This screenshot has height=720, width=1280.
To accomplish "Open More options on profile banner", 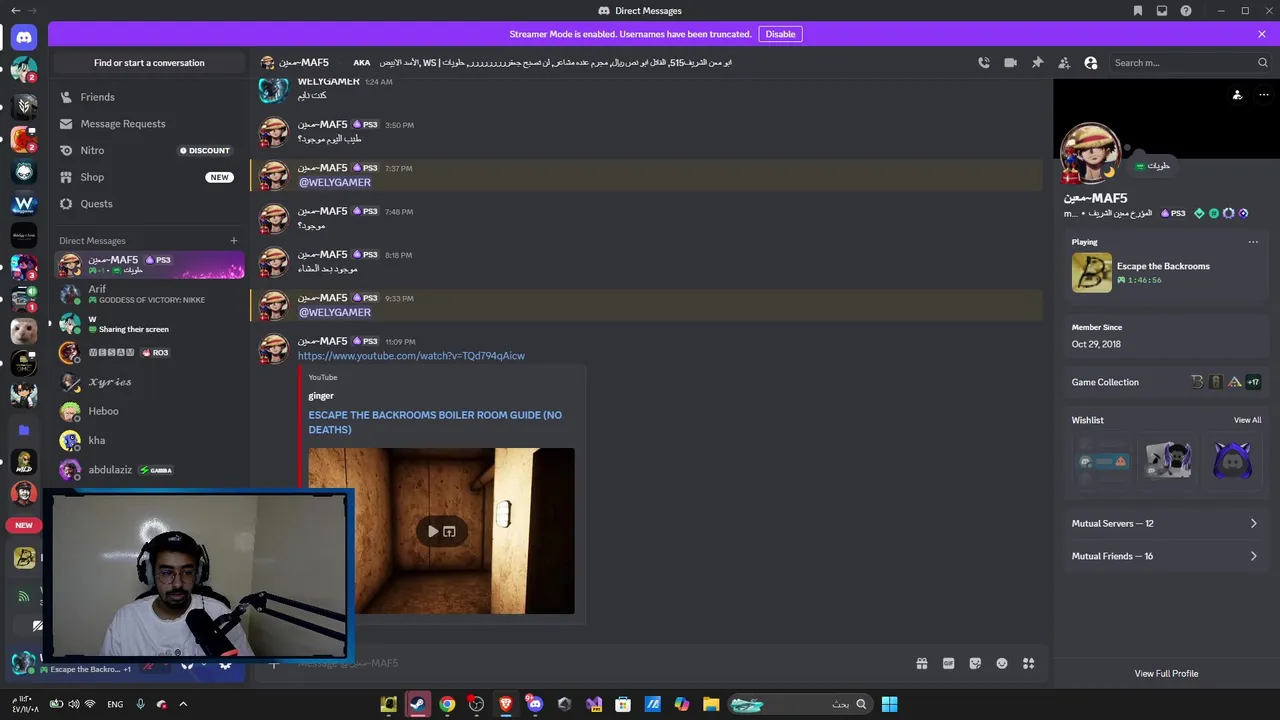I will click(1264, 95).
